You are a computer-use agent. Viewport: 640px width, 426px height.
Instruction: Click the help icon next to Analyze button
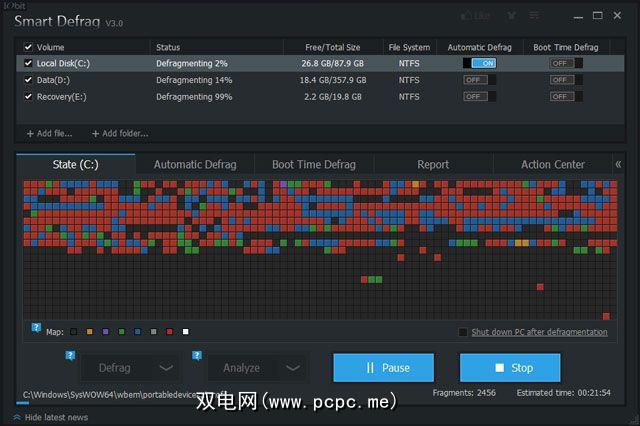pyautogui.click(x=197, y=355)
